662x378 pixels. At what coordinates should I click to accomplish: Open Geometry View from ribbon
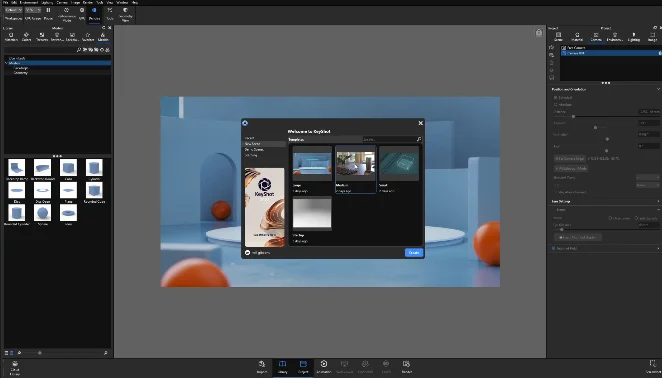(125, 14)
